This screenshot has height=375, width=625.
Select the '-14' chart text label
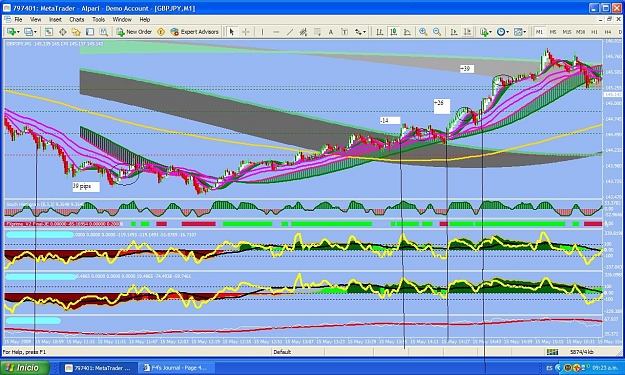[390, 120]
